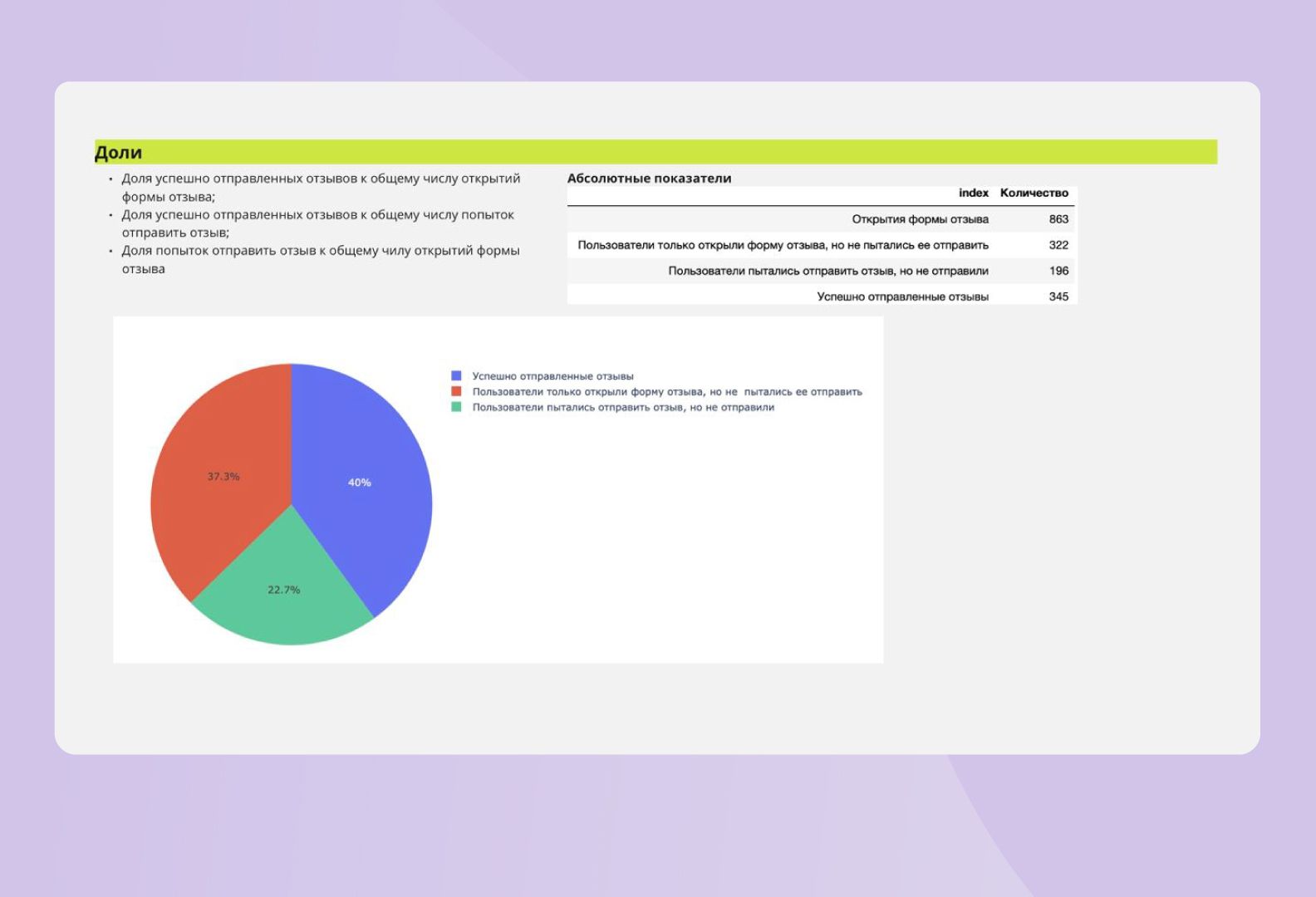The image size is (1316, 897).
Task: Toggle the legend label 'Пользователи только открыли форму'
Action: point(666,392)
